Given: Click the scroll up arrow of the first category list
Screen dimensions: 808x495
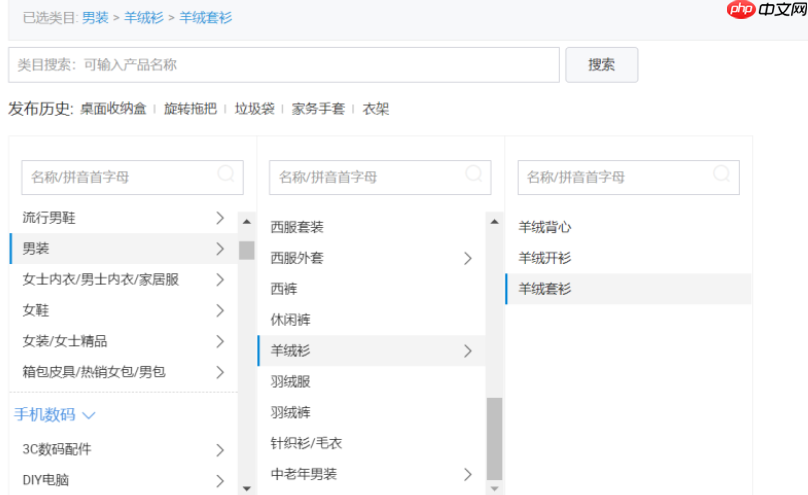Looking at the screenshot, I should (x=246, y=221).
